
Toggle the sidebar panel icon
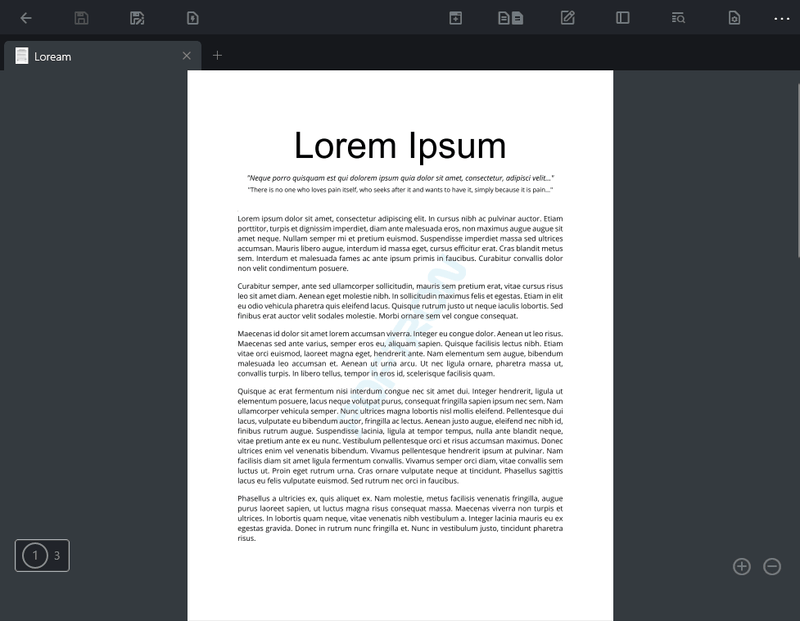622,18
